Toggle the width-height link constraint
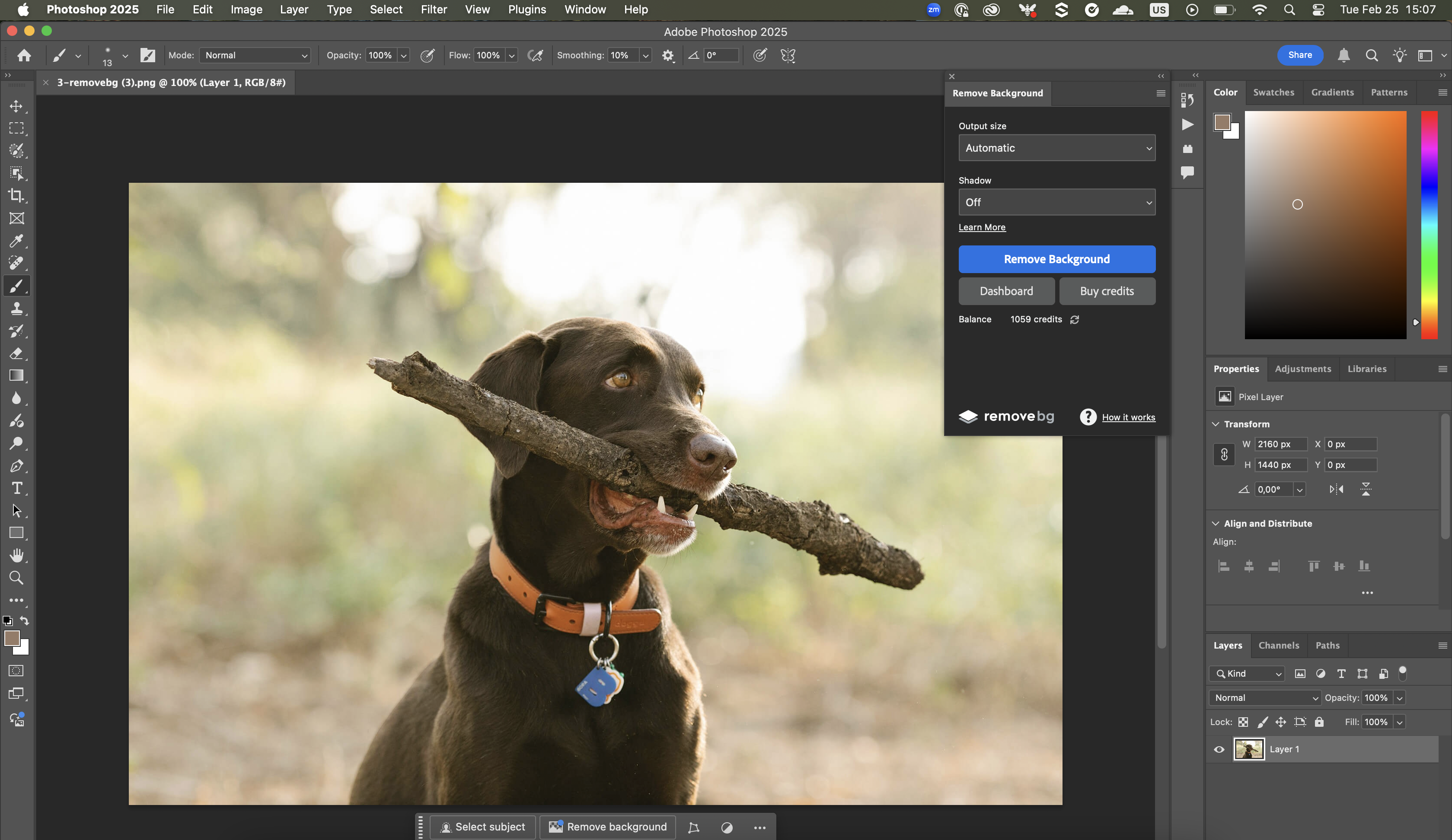The image size is (1452, 840). pos(1224,454)
